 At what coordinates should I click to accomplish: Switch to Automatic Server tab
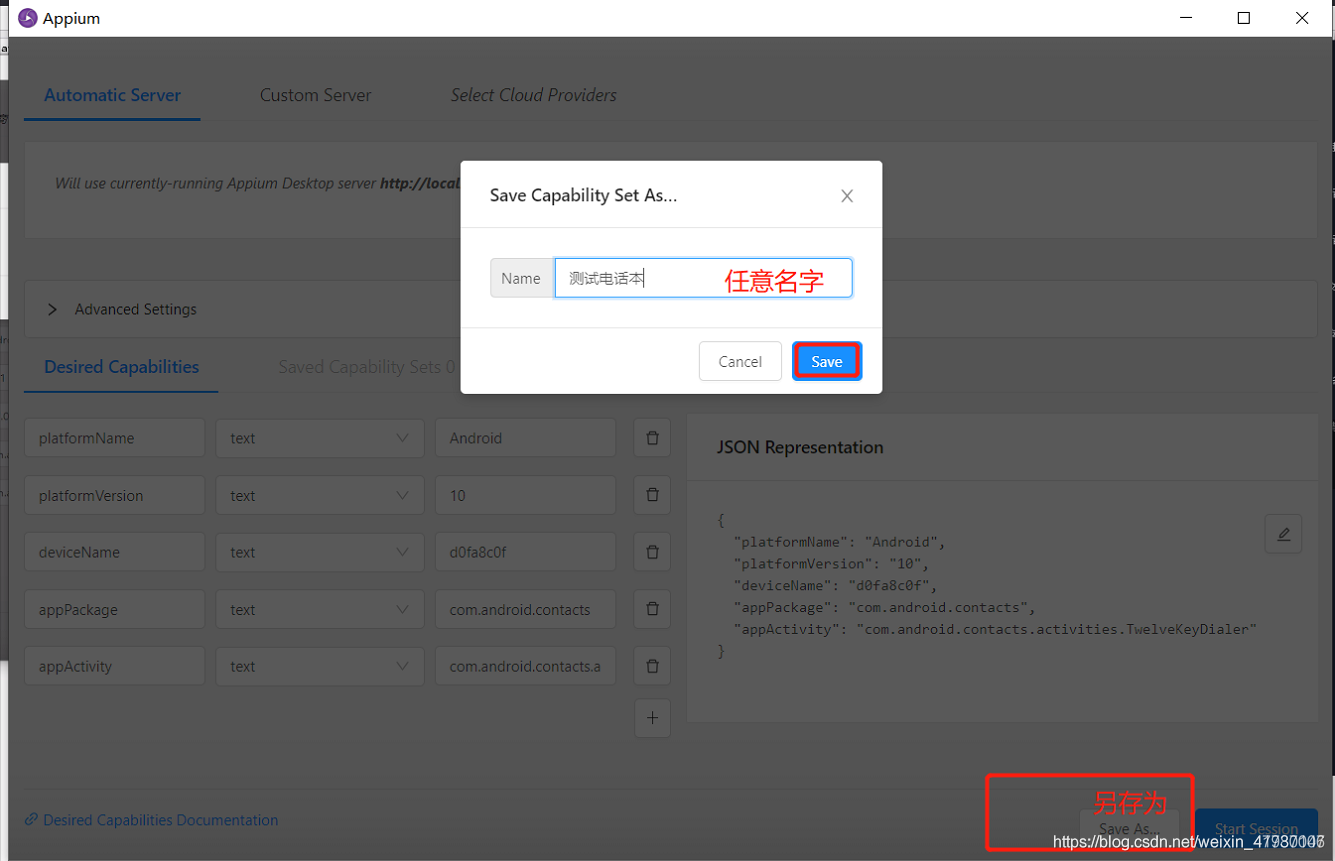112,95
